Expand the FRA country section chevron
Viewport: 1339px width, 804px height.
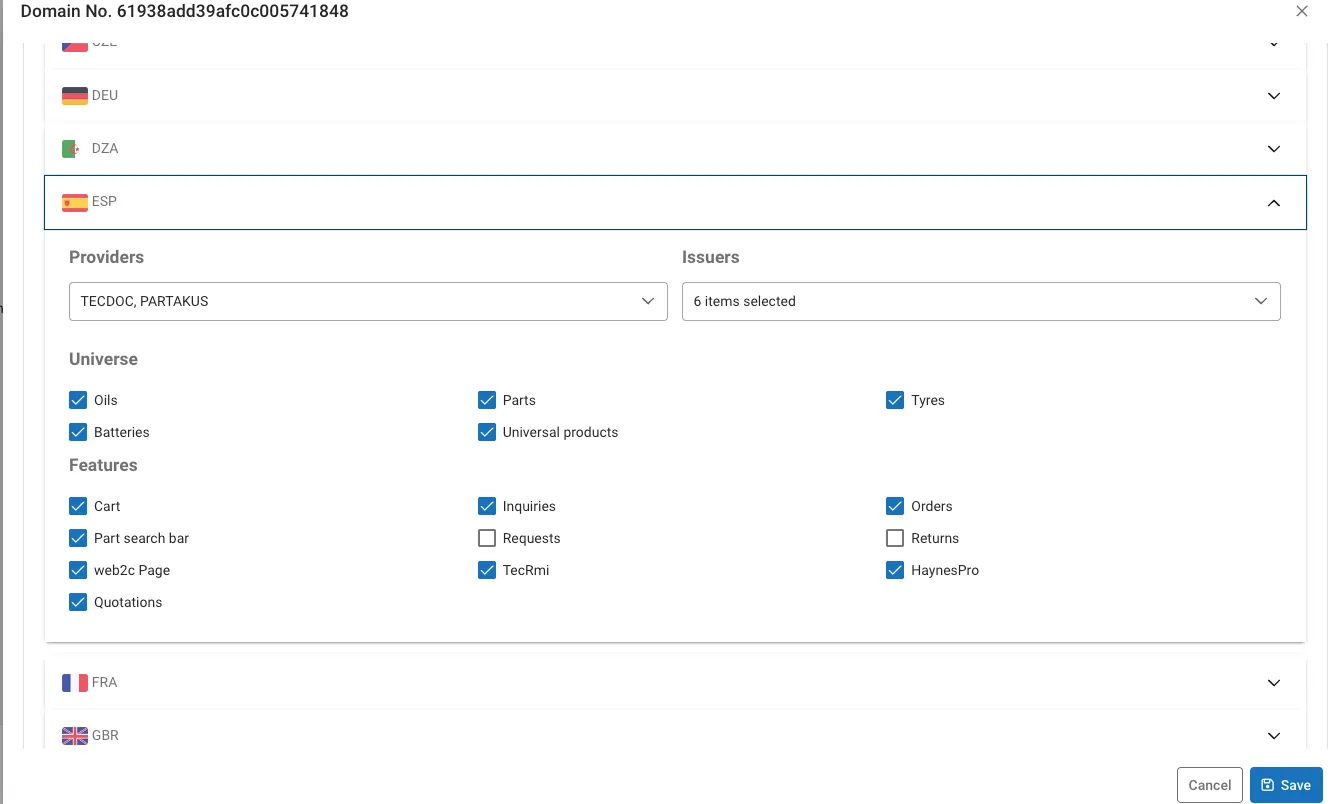pyautogui.click(x=1274, y=683)
